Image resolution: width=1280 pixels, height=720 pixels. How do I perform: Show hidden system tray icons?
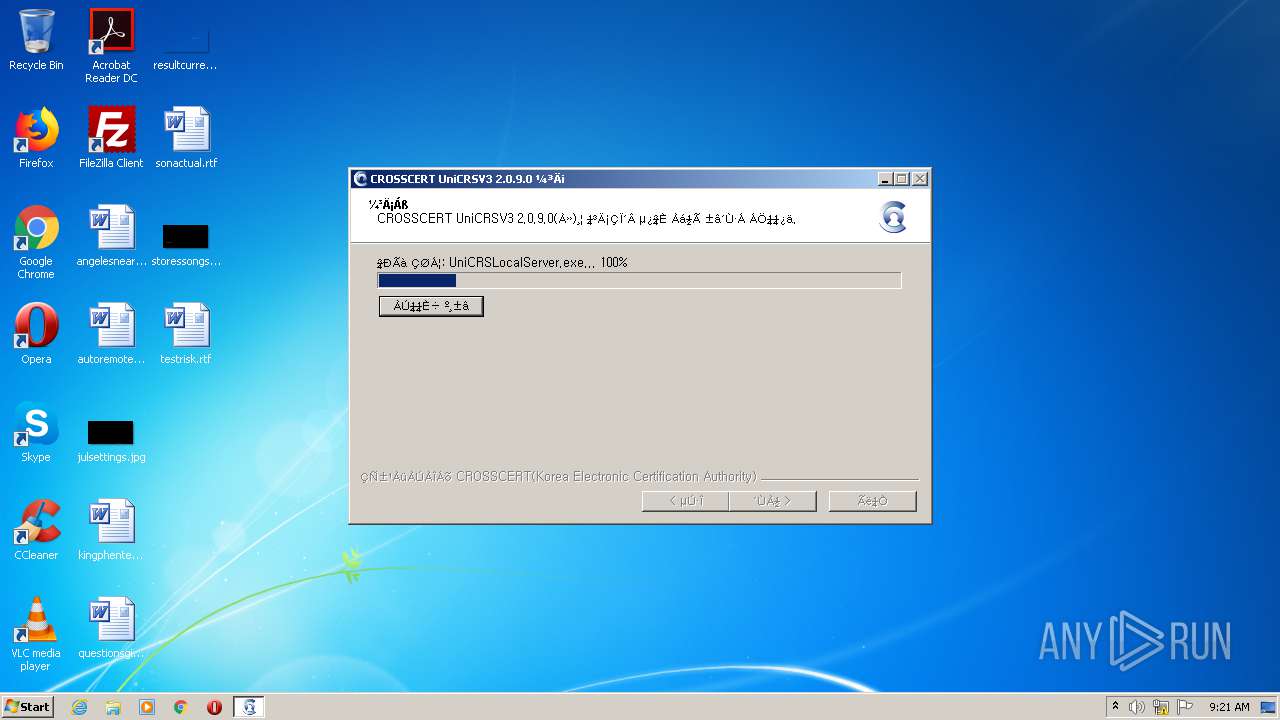(x=1115, y=707)
